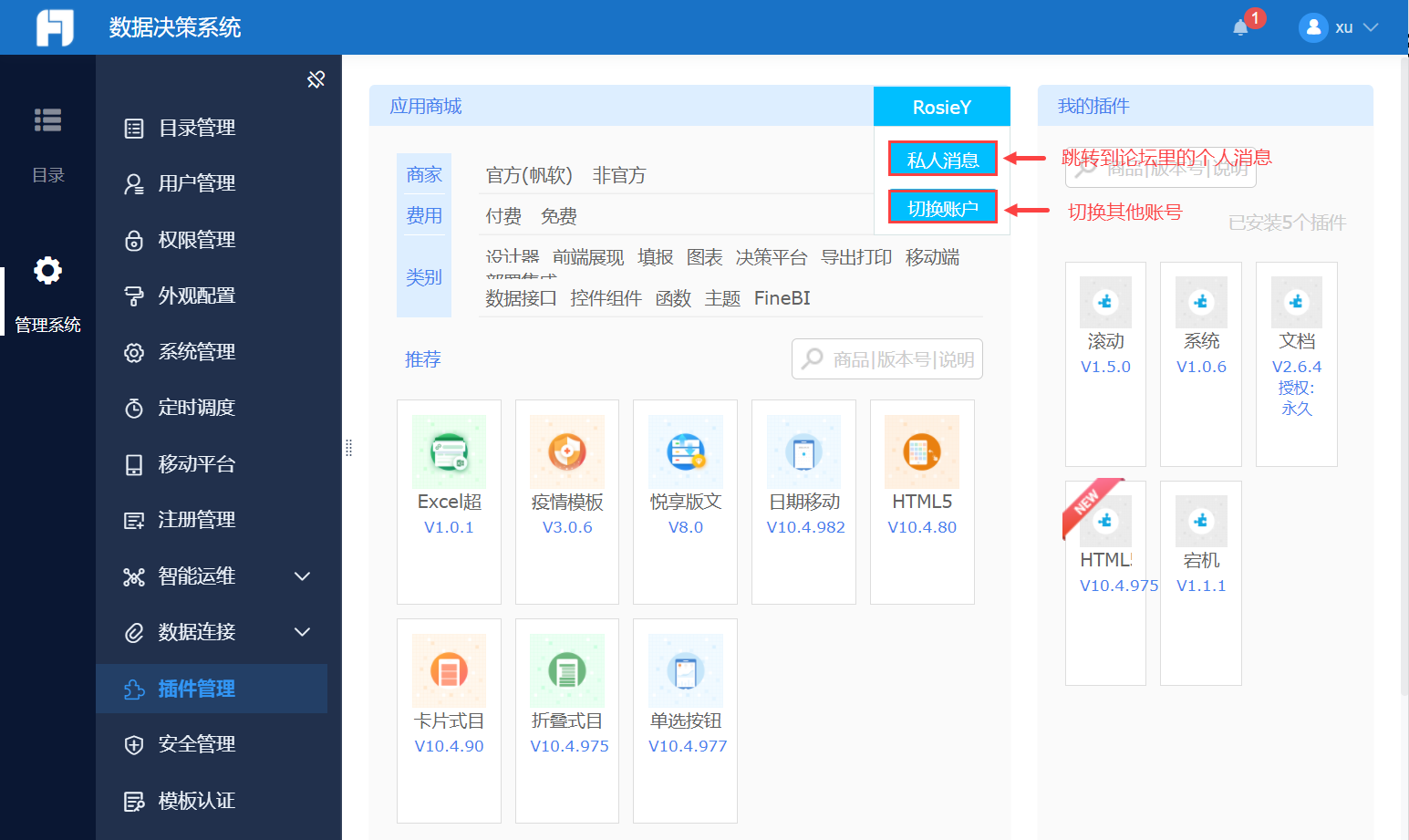Image resolution: width=1409 pixels, height=840 pixels.
Task: Unpin the sidebar with pin icon
Action: click(x=316, y=79)
